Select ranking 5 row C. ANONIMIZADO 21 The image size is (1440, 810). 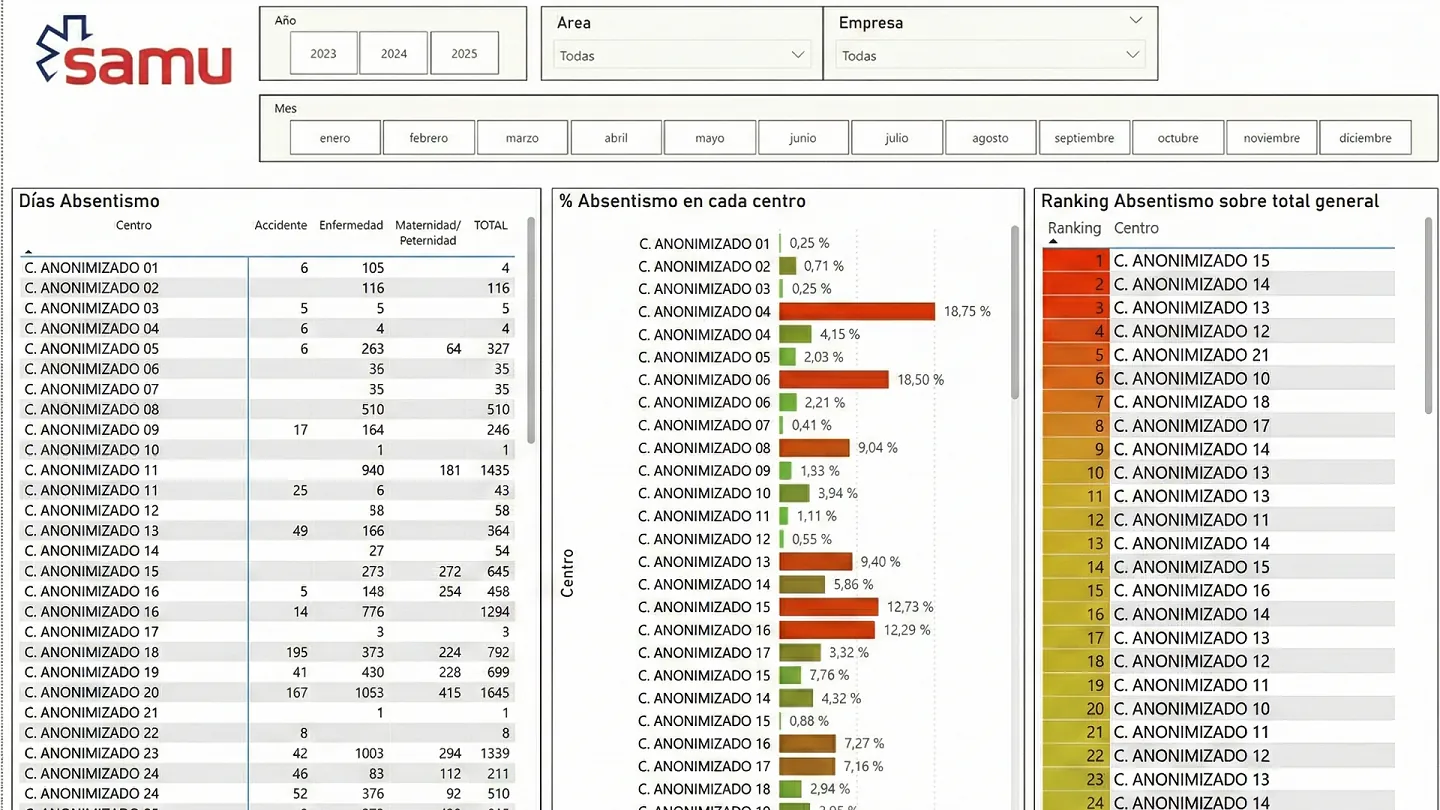tap(1218, 355)
